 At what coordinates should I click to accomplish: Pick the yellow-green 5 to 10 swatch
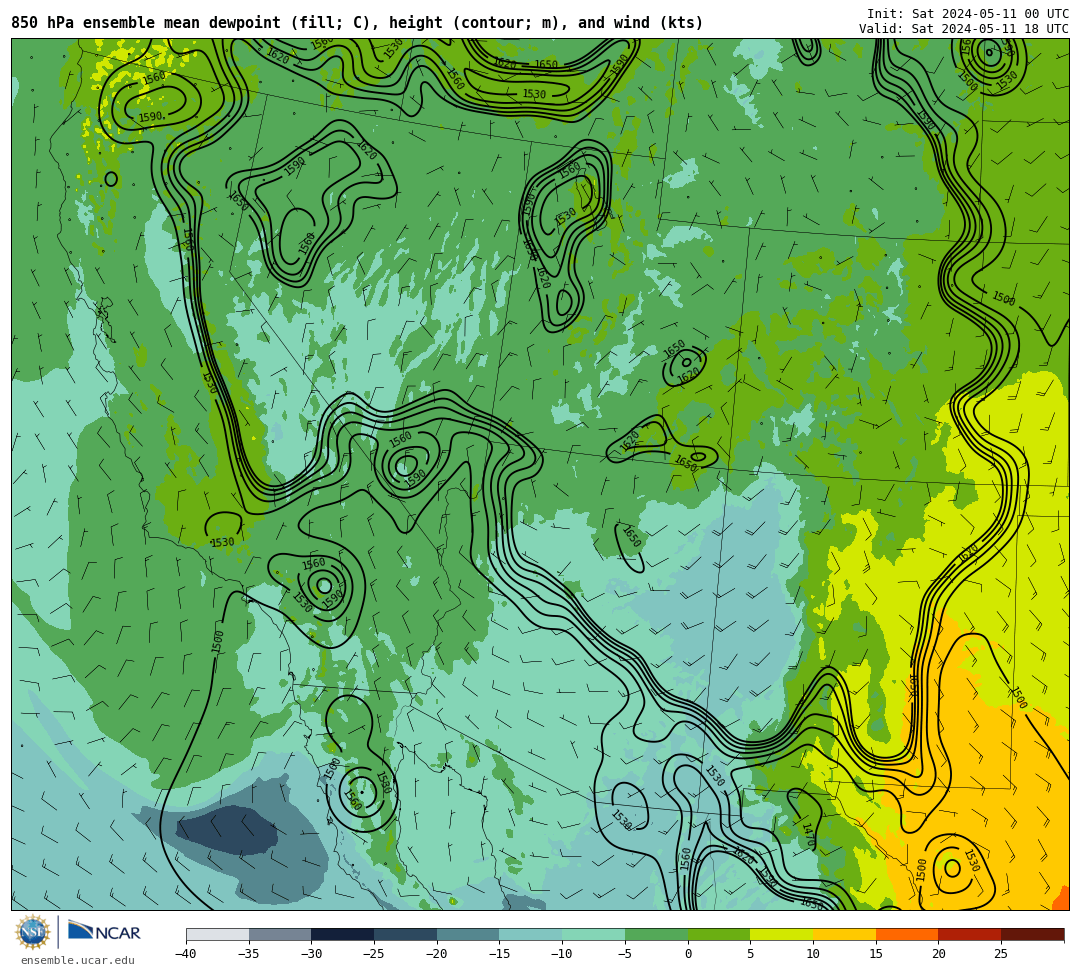pyautogui.click(x=782, y=934)
